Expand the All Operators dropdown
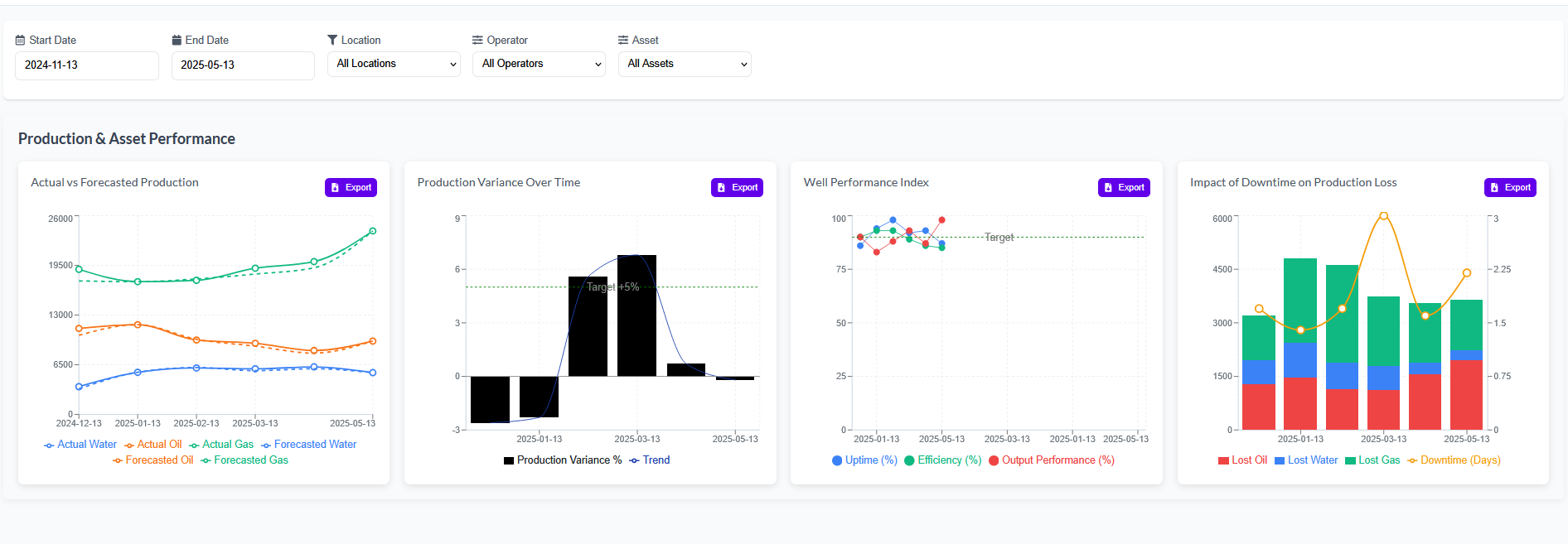The image size is (1568, 544). coord(539,64)
